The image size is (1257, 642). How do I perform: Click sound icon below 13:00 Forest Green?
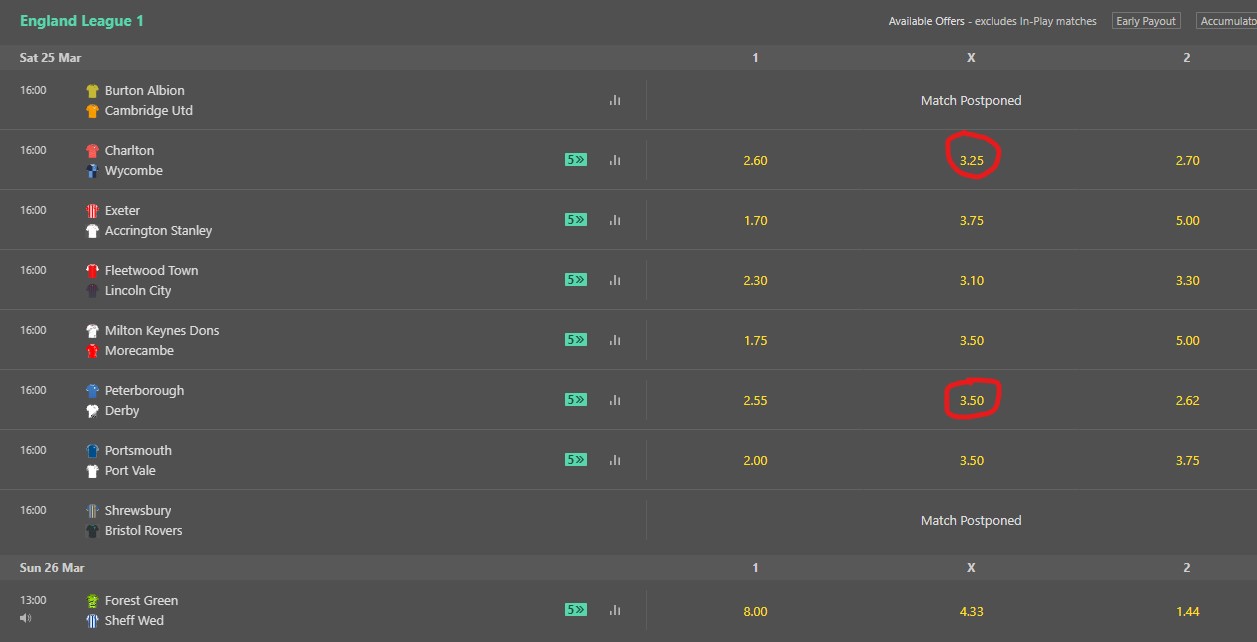[25, 618]
